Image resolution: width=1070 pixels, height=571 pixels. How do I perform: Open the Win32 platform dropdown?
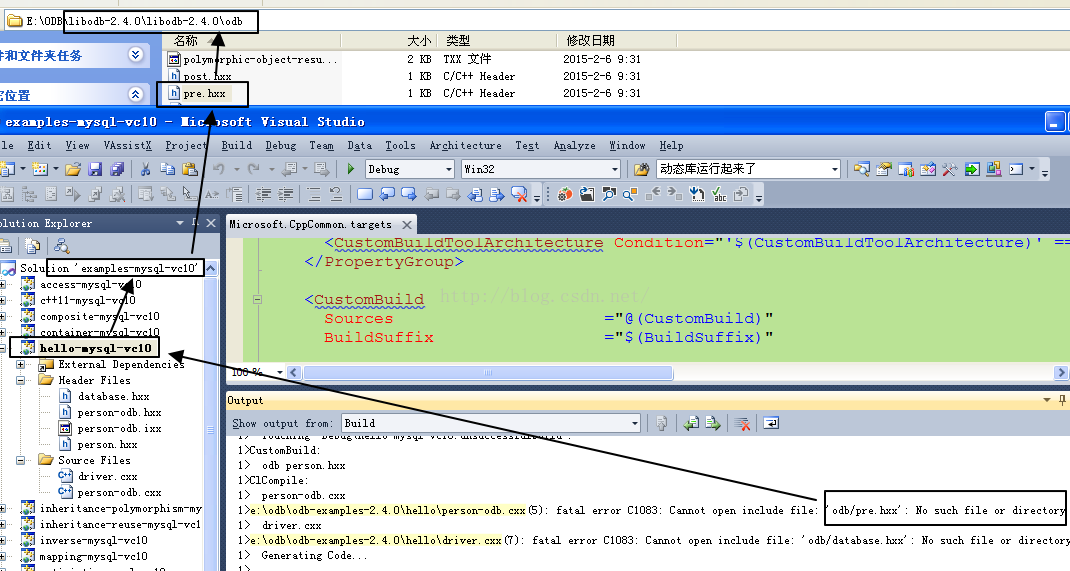[x=614, y=169]
